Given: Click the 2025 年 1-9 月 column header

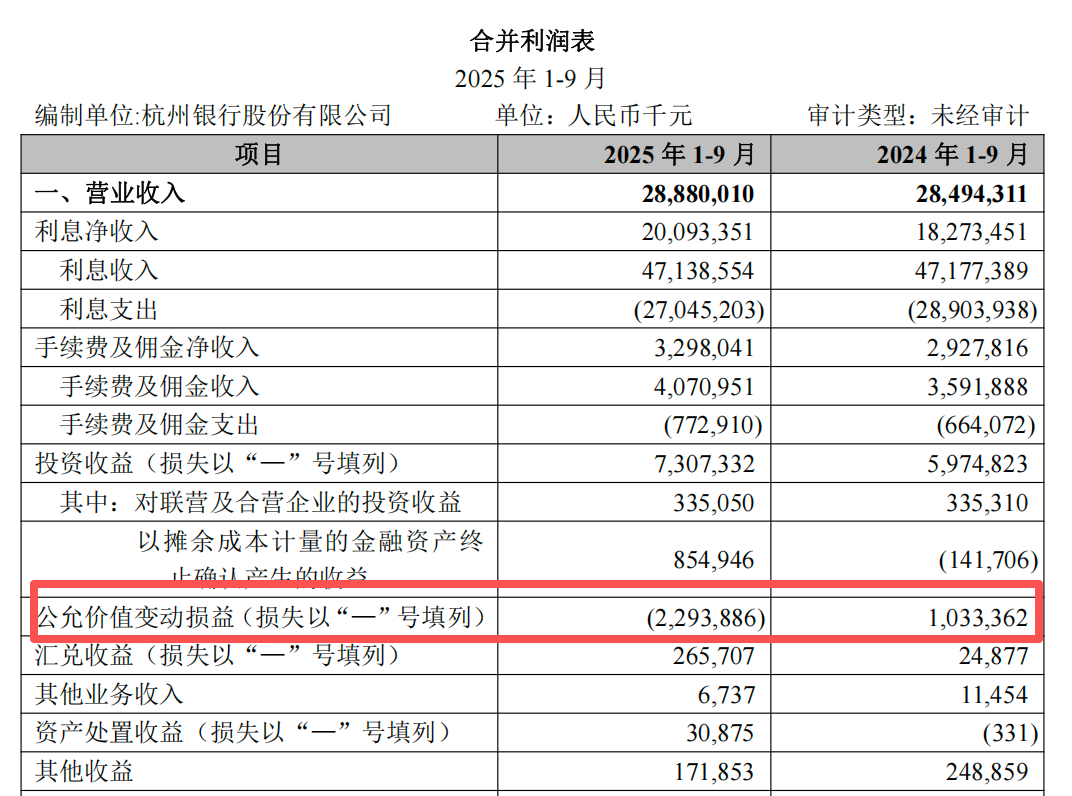Looking at the screenshot, I should (x=680, y=154).
